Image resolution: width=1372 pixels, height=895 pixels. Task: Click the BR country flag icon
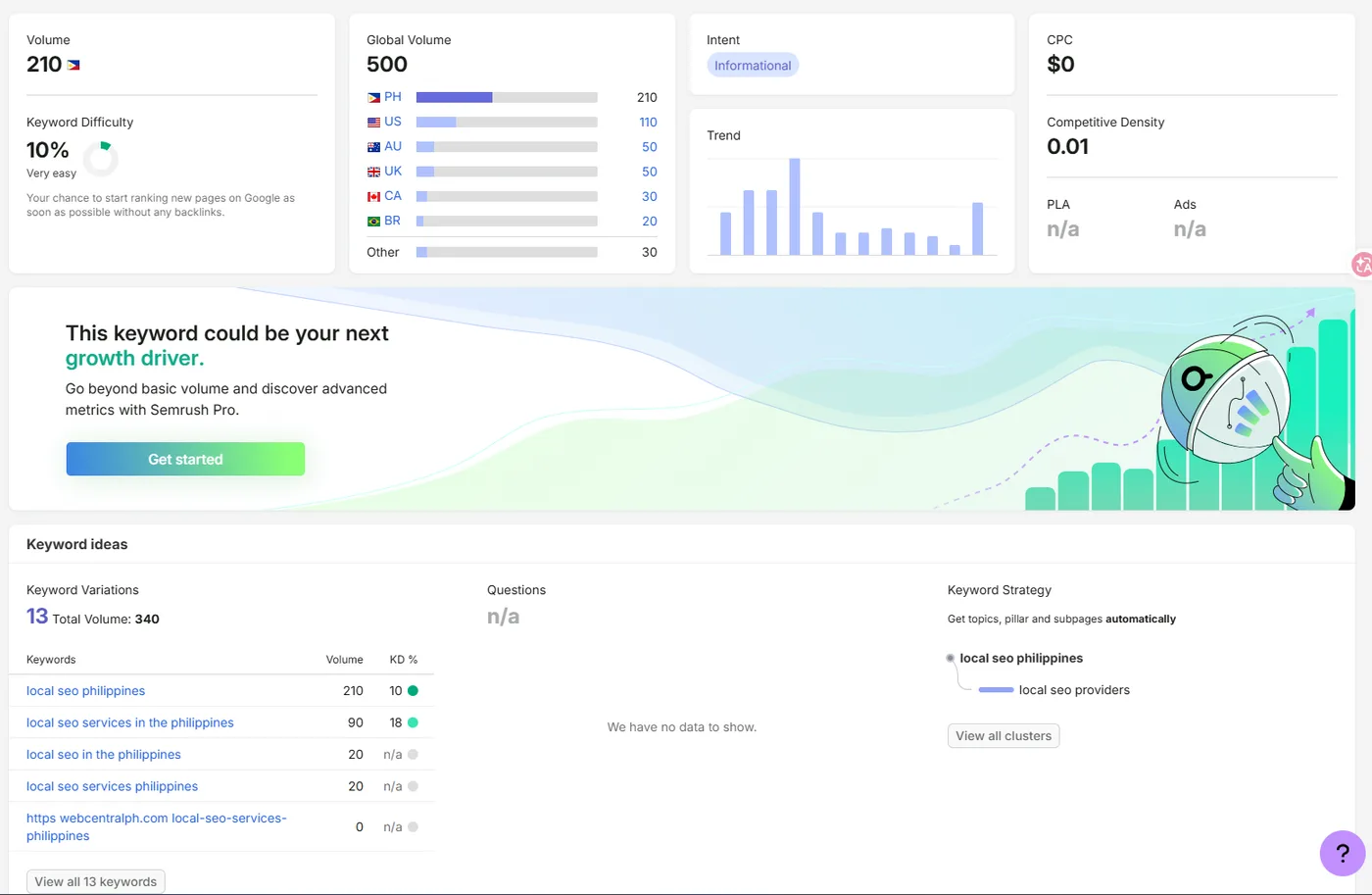coord(373,222)
